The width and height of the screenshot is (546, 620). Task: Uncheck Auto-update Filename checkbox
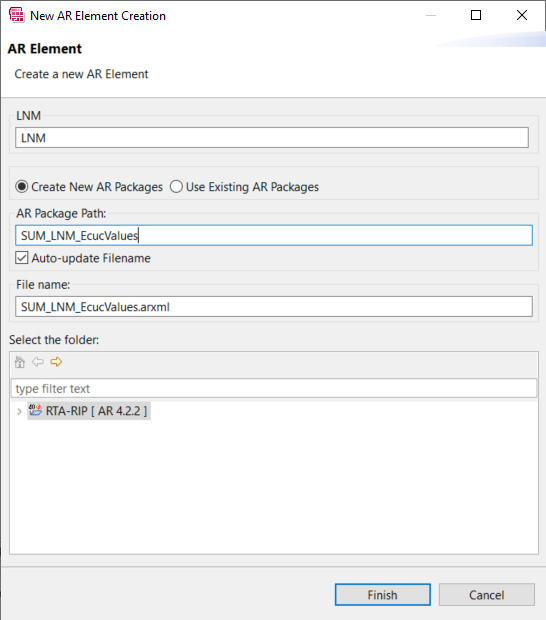(x=22, y=258)
